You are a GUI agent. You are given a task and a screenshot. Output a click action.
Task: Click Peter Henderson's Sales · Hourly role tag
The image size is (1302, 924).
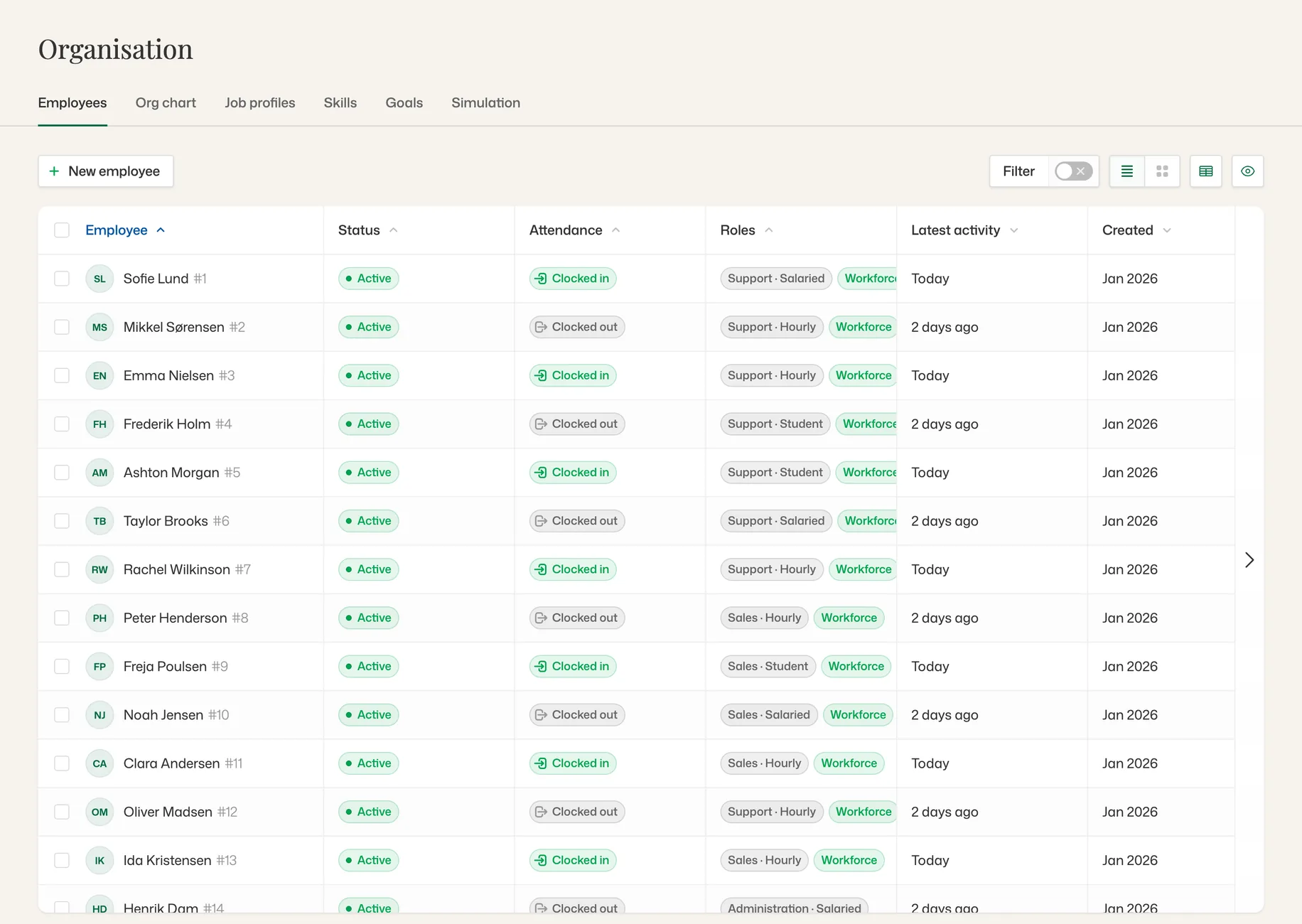tap(765, 618)
